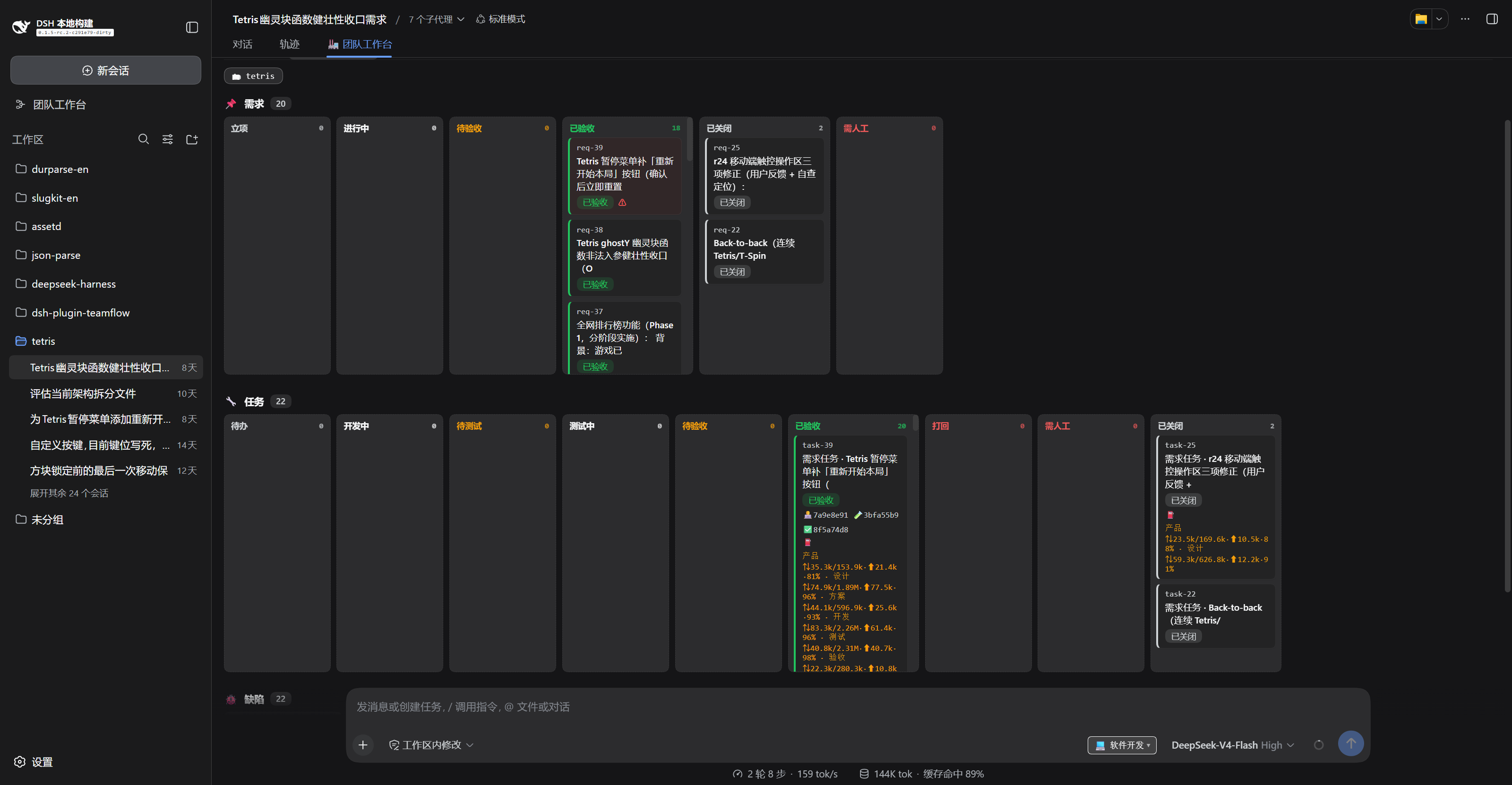Open 设置 settings gear
Screen dimensions: 1512x785
[34, 761]
